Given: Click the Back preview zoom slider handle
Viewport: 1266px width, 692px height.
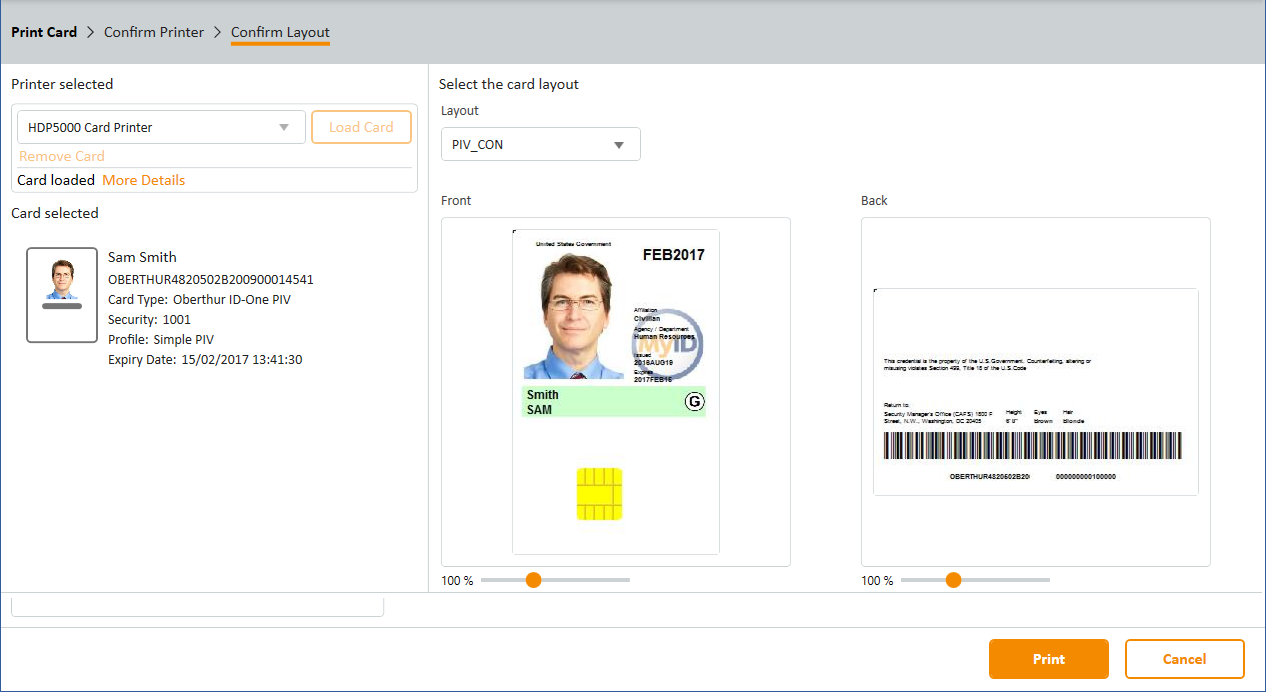Looking at the screenshot, I should click(x=953, y=580).
